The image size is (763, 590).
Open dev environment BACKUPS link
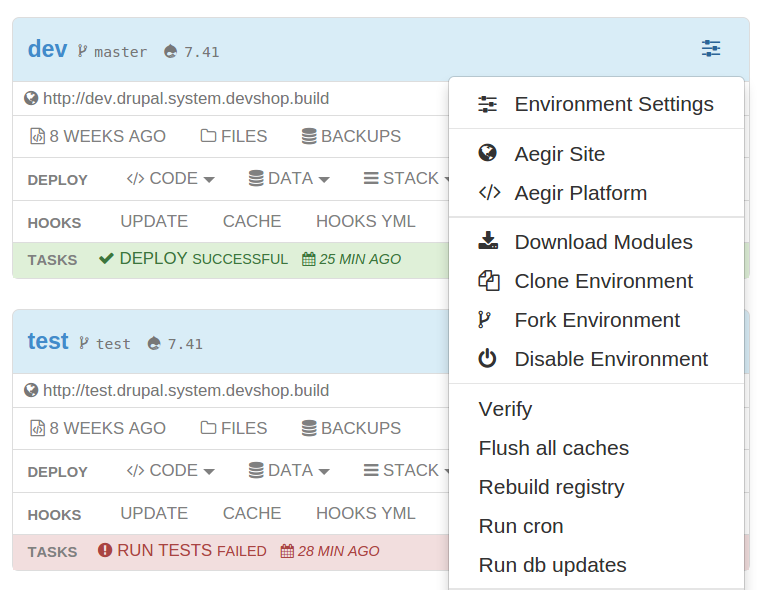(351, 136)
